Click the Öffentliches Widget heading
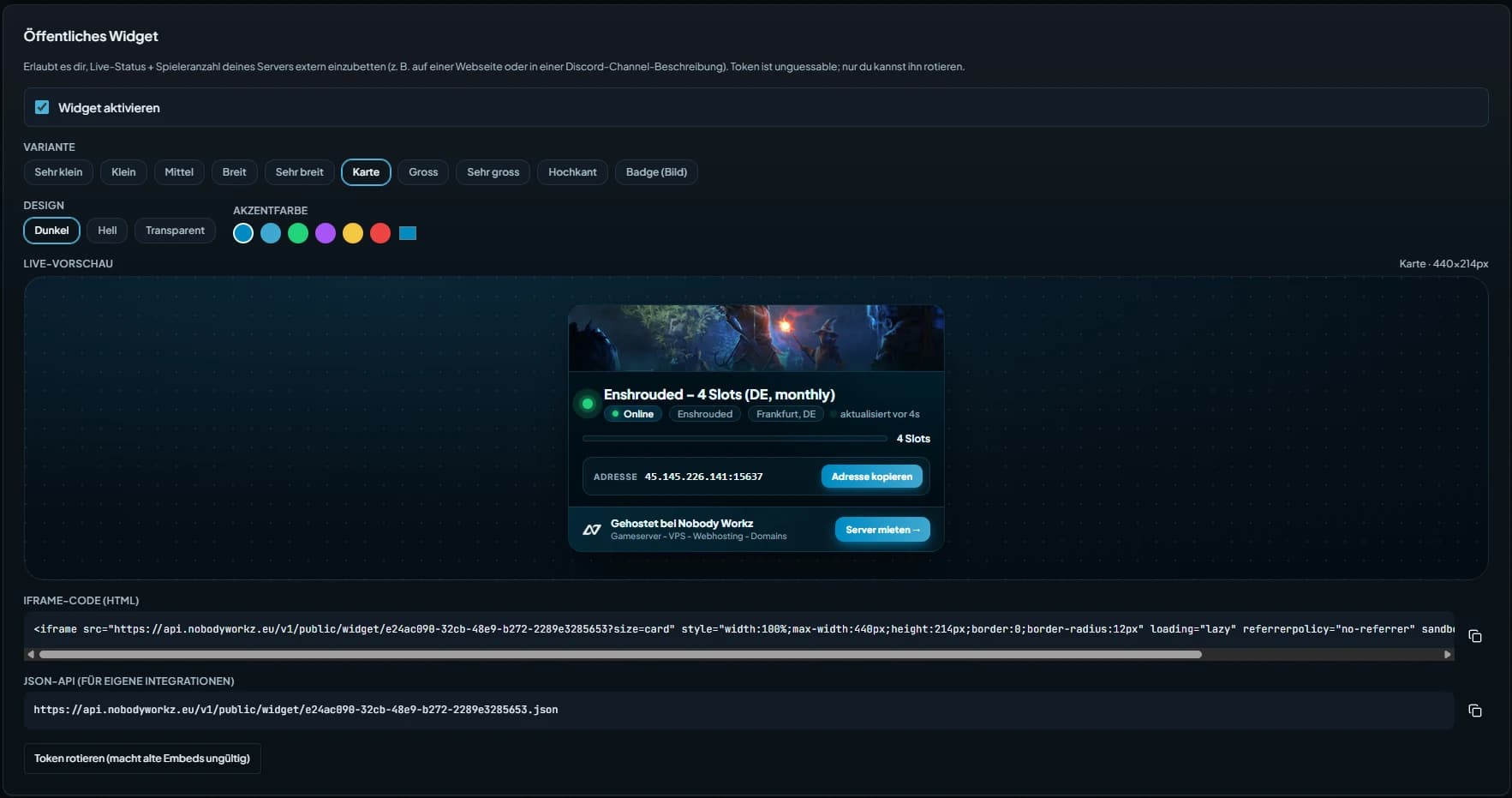1512x798 pixels. (91, 36)
